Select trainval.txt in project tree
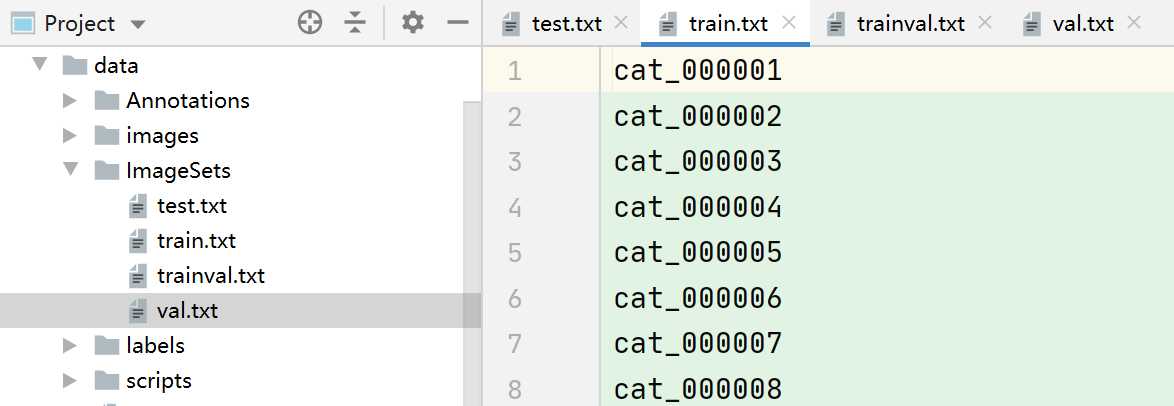This screenshot has width=1174, height=406. coord(210,276)
